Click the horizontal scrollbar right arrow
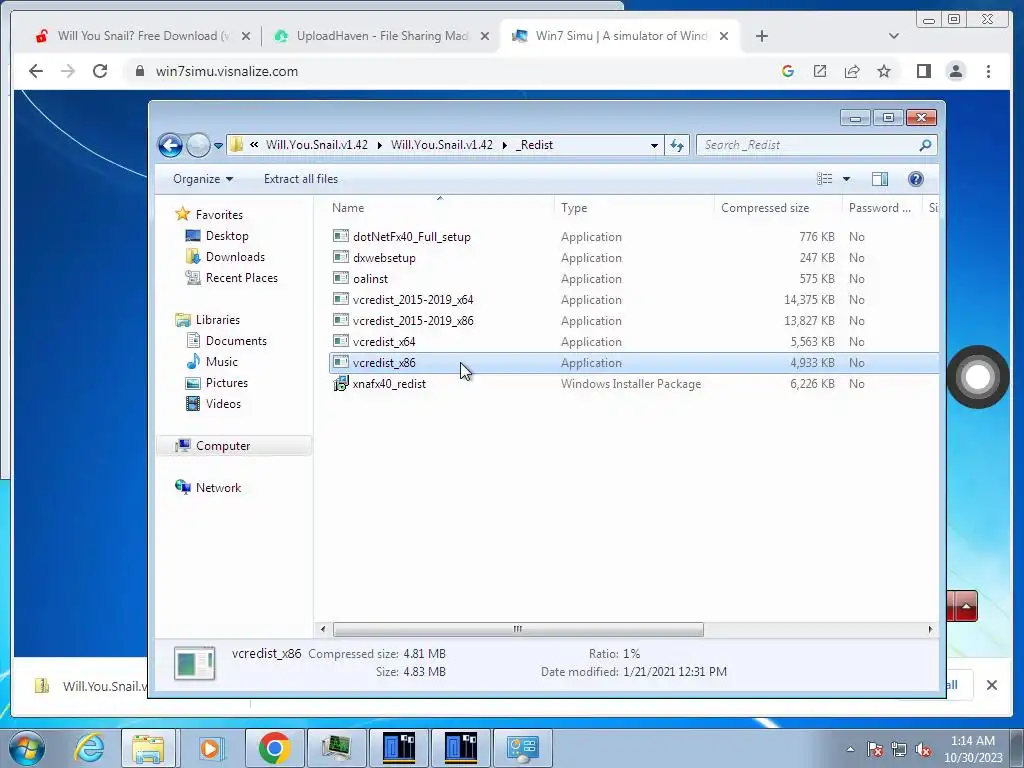1024x768 pixels. point(931,630)
